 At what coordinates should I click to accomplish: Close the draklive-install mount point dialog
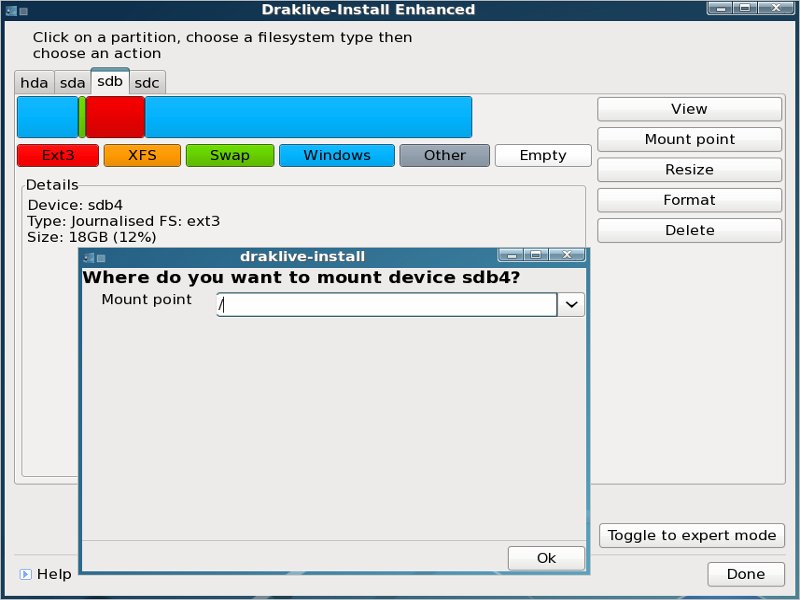pyautogui.click(x=568, y=256)
